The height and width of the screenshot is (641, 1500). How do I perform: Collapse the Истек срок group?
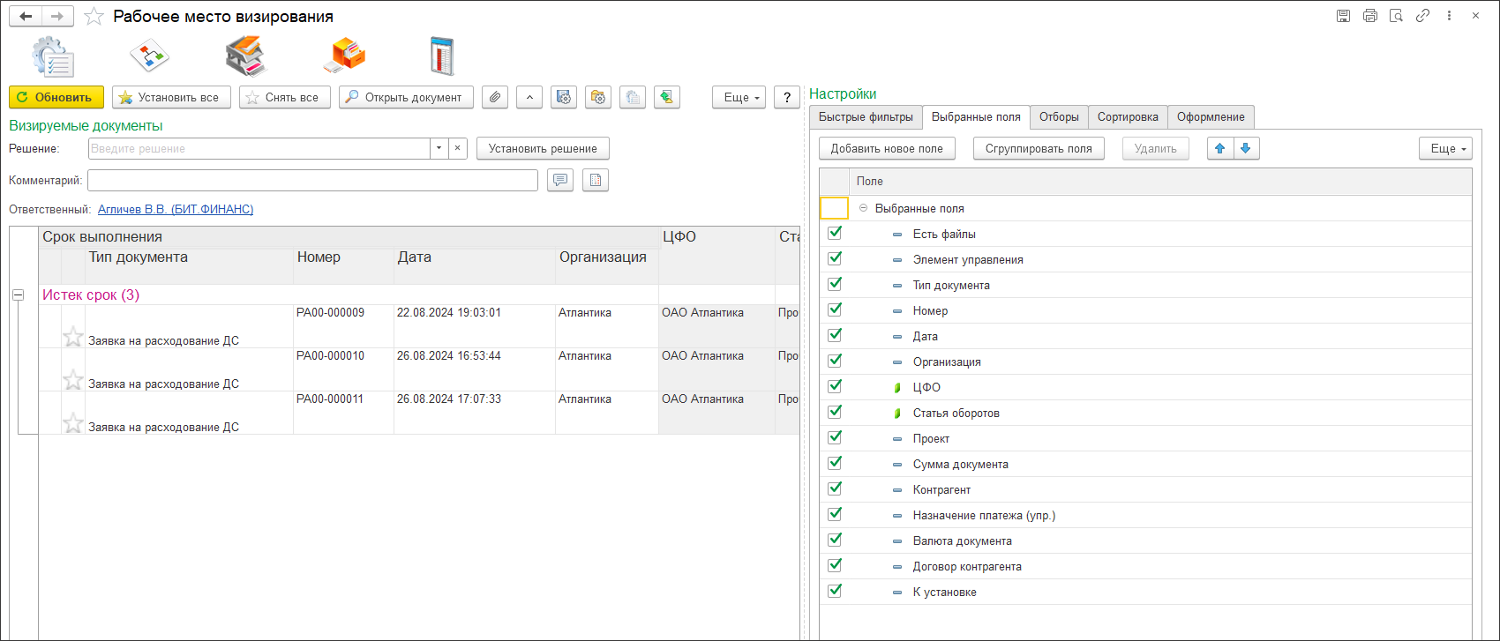18,296
